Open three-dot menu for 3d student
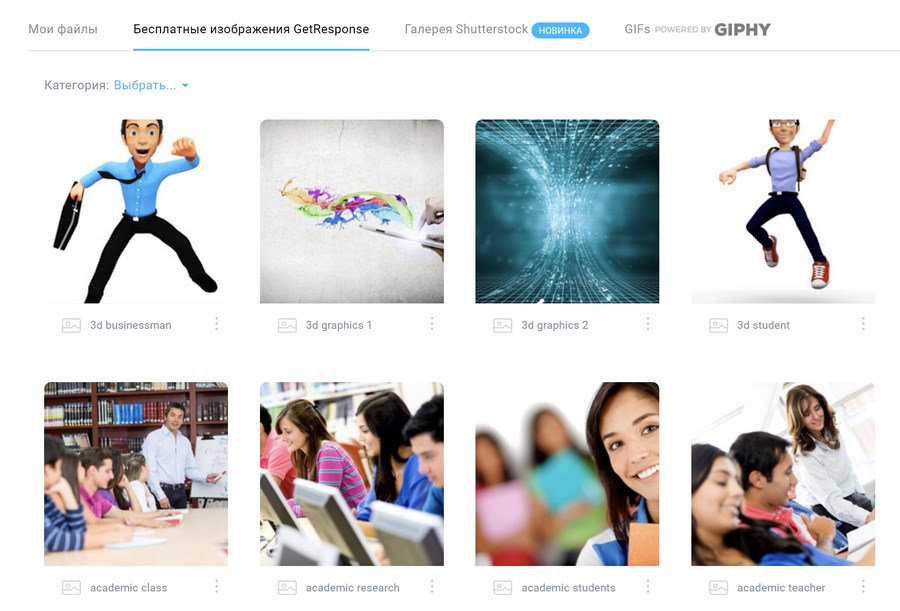 [x=863, y=324]
